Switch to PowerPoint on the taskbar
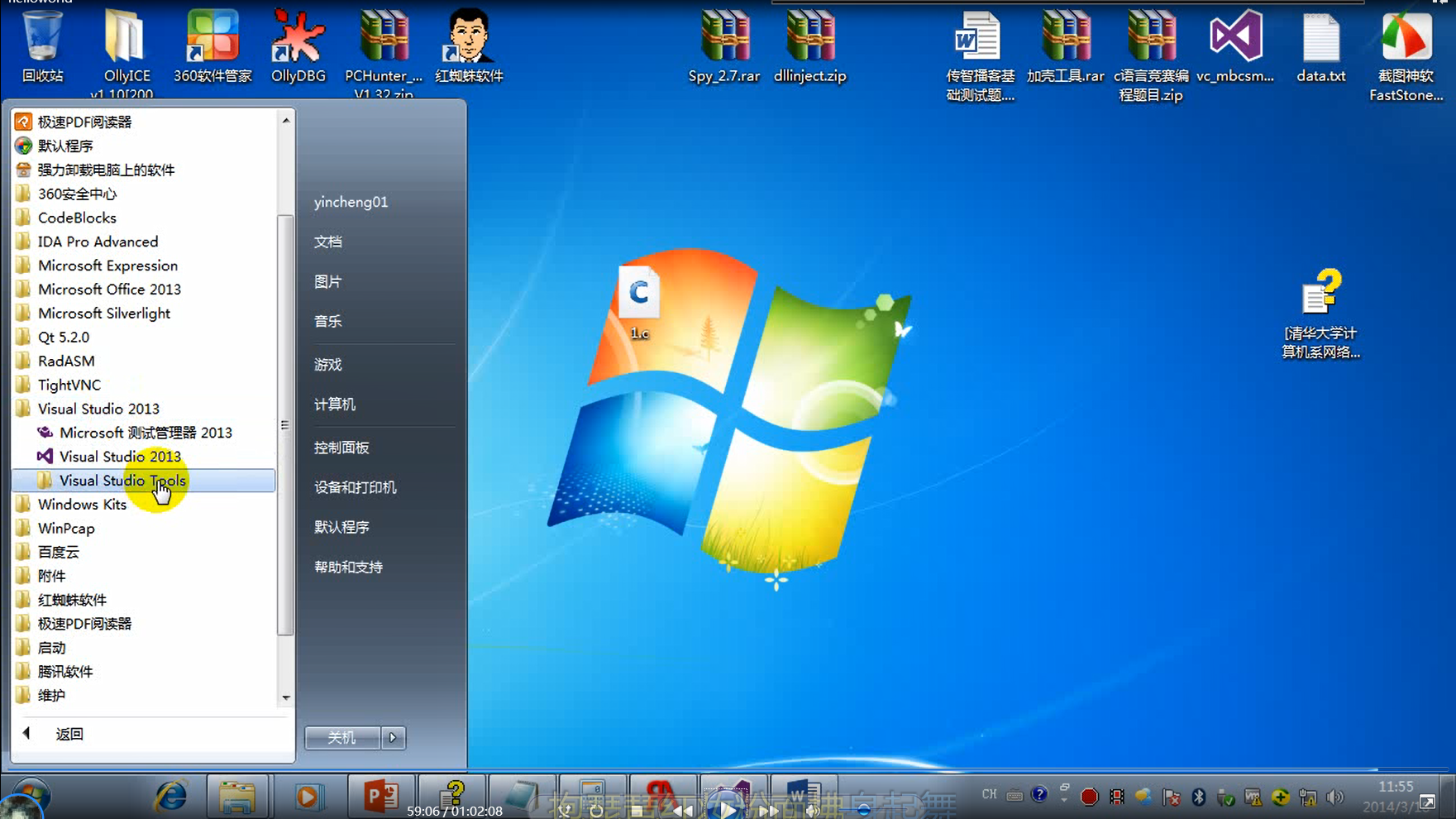Image resolution: width=1456 pixels, height=819 pixels. (380, 797)
